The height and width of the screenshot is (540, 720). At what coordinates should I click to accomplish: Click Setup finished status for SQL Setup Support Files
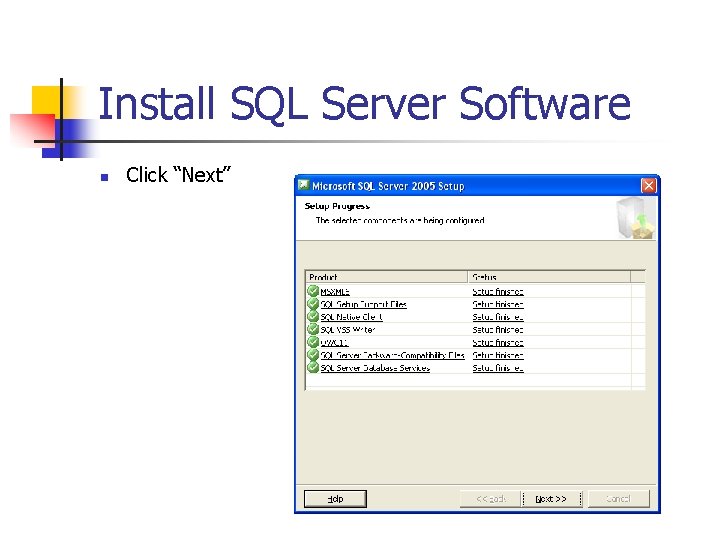point(498,304)
